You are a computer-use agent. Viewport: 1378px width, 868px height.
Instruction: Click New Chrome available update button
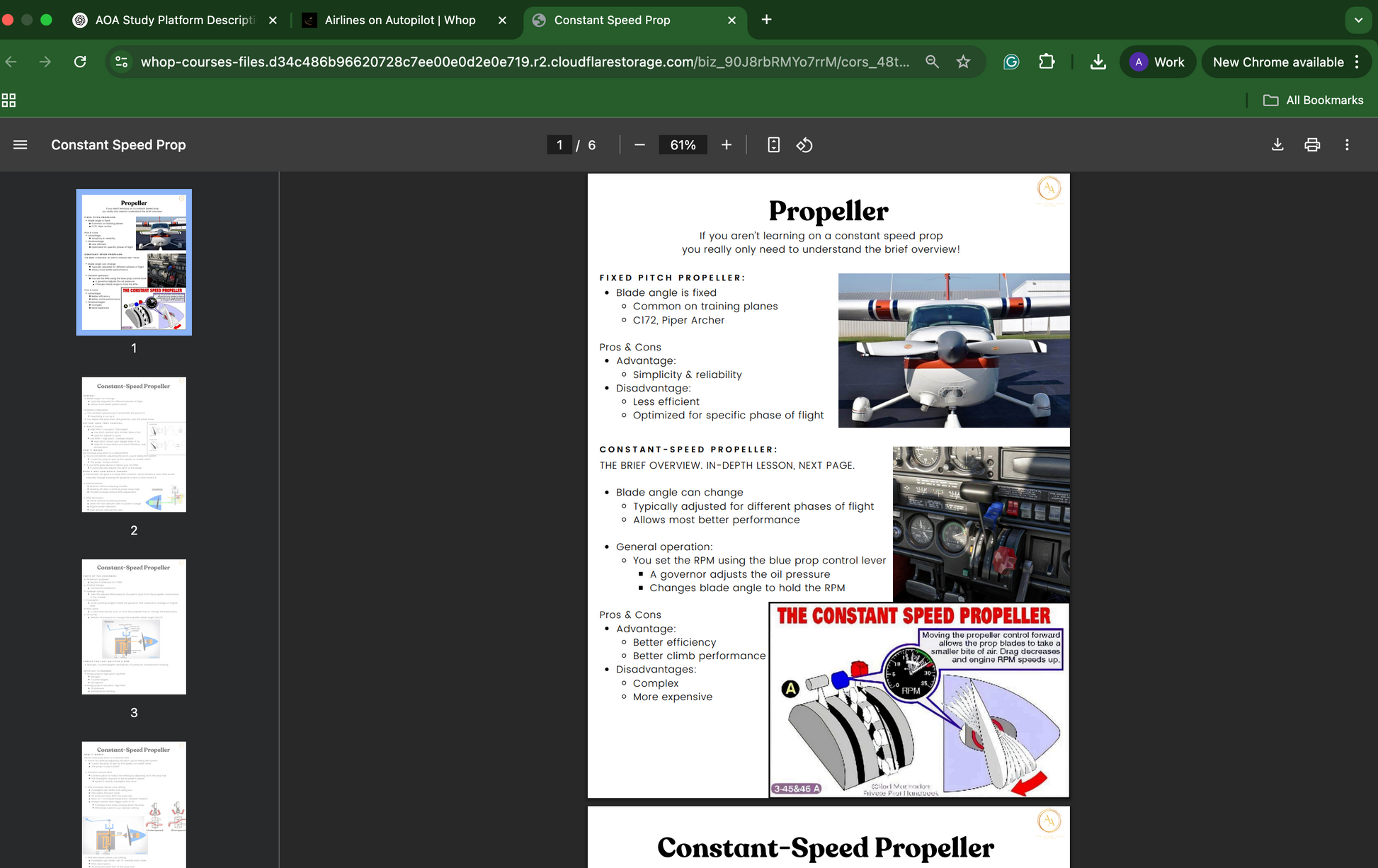point(1278,62)
